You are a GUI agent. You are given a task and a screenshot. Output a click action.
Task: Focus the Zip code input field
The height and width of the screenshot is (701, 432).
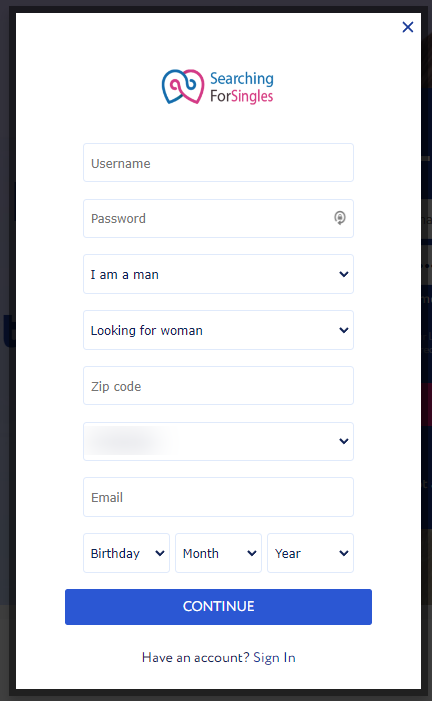(x=218, y=386)
